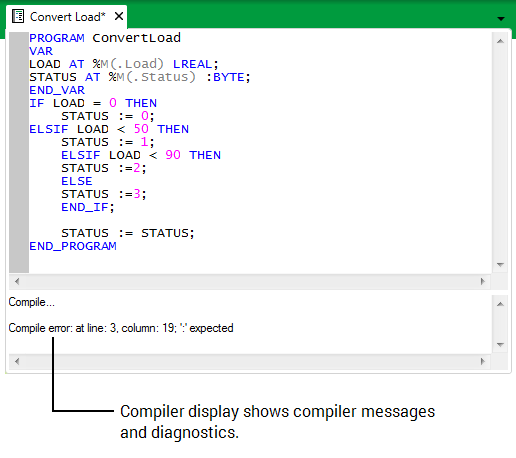This screenshot has height=458, width=516.
Task: Open the tab list dropdown arrow
Action: pos(501,19)
